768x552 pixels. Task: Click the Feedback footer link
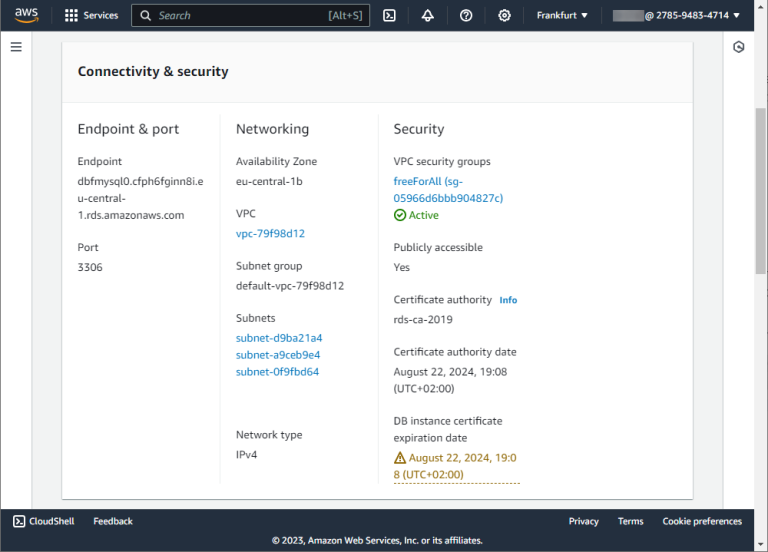[x=113, y=521]
